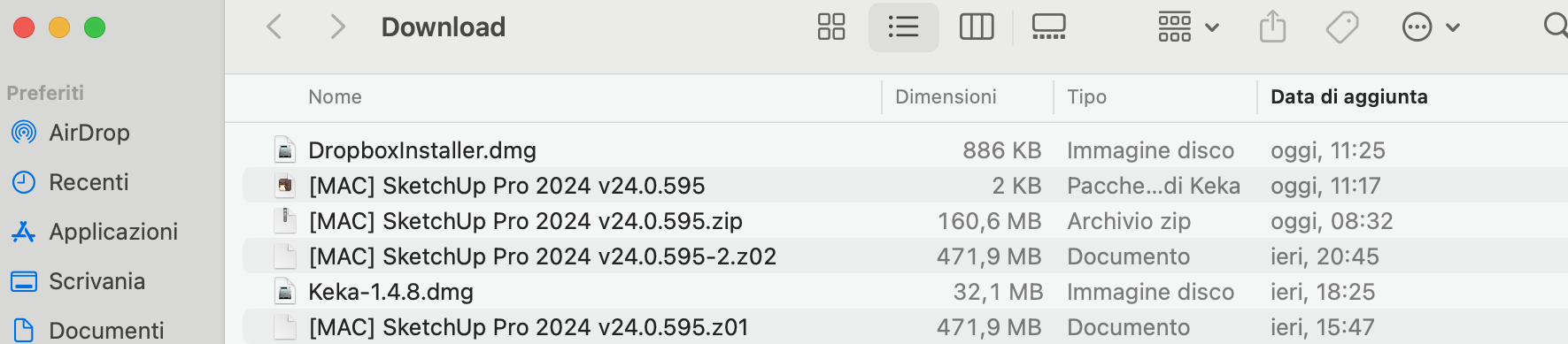Expand the More actions ellipsis menu
The width and height of the screenshot is (1568, 344).
click(1431, 27)
